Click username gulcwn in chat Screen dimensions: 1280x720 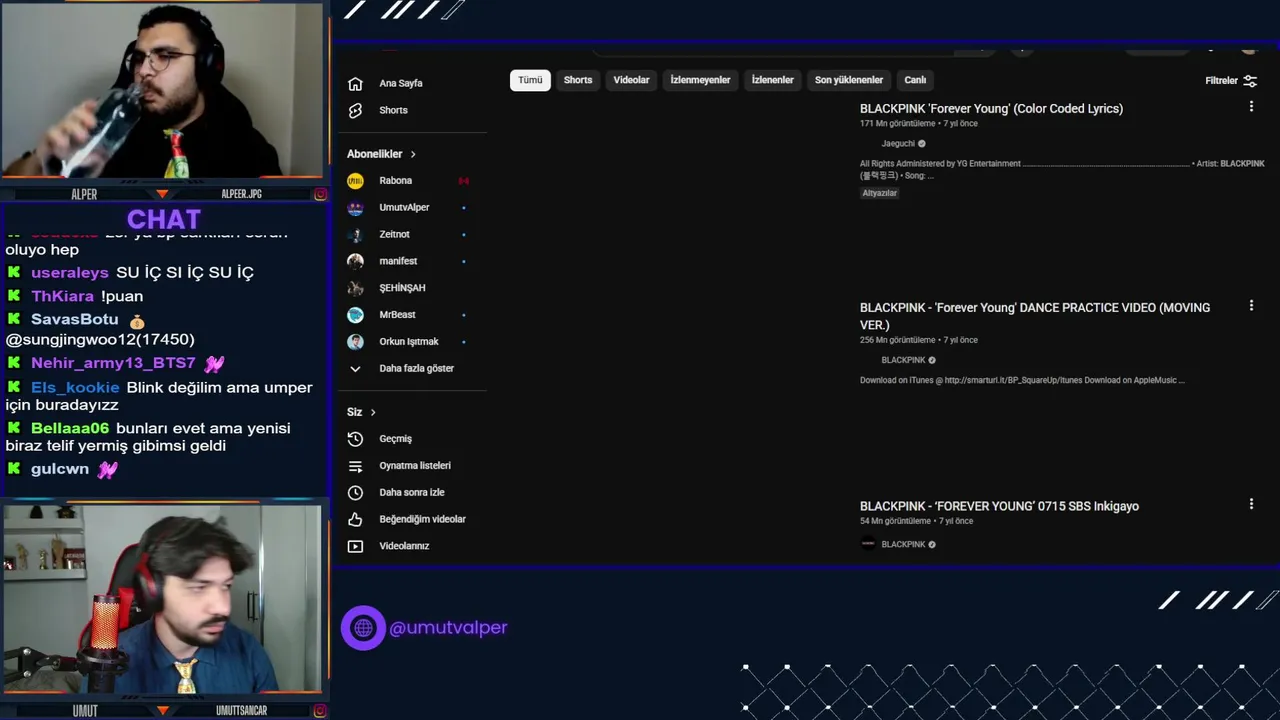coord(60,469)
